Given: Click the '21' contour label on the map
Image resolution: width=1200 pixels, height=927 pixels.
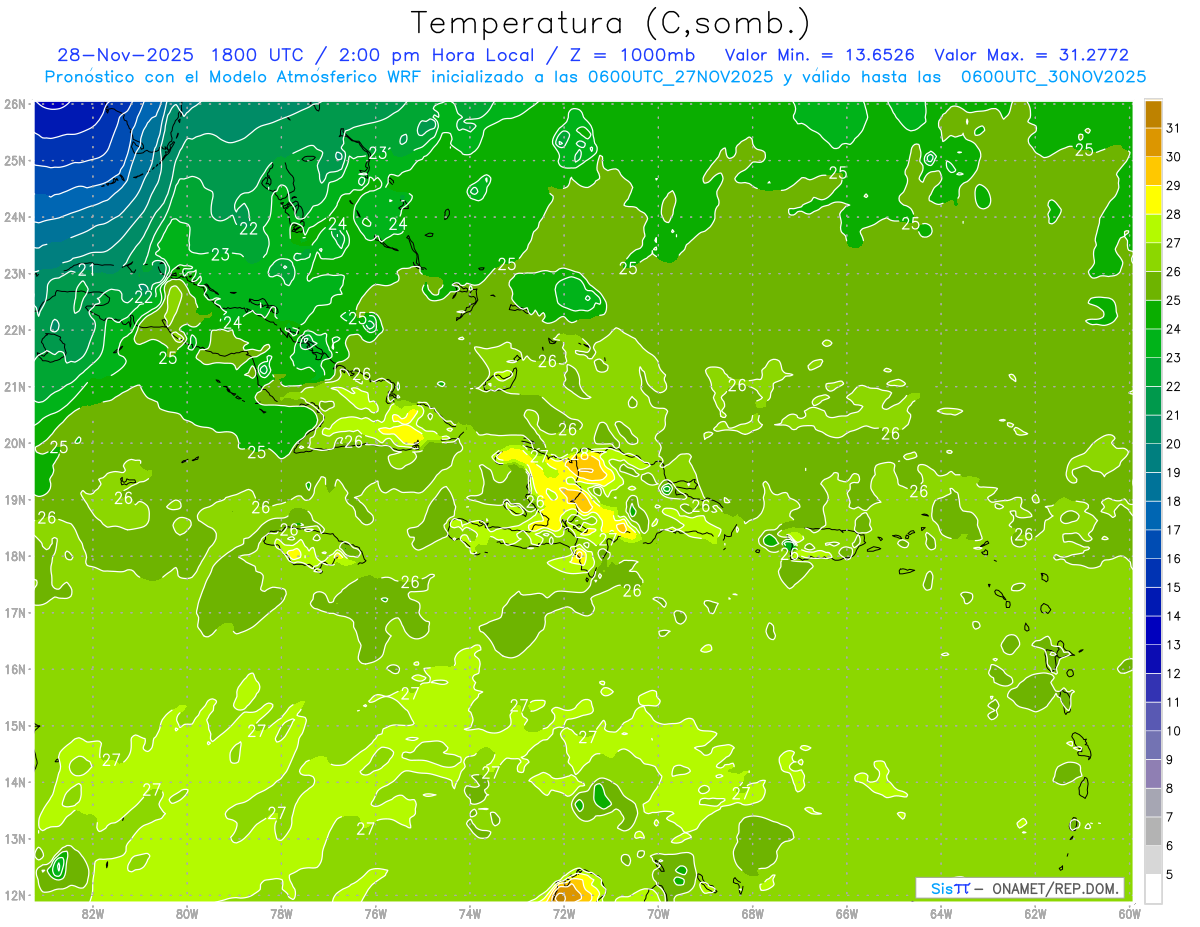Looking at the screenshot, I should point(86,270).
